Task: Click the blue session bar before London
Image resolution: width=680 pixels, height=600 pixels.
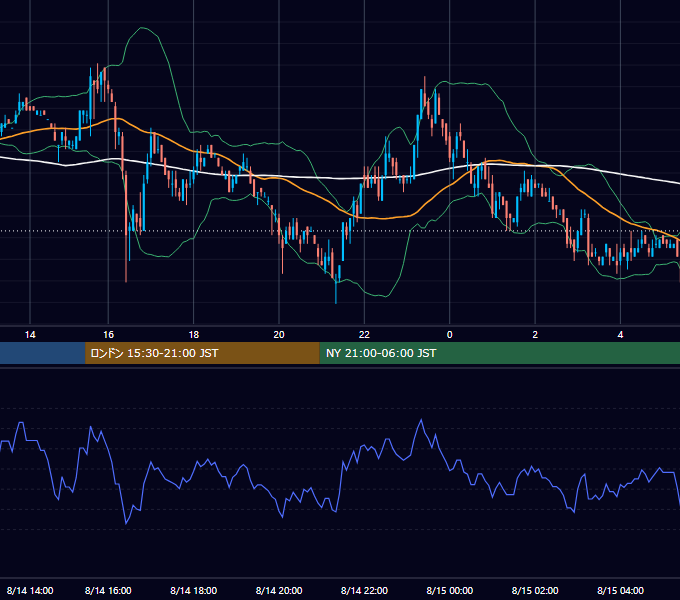Action: click(42, 353)
